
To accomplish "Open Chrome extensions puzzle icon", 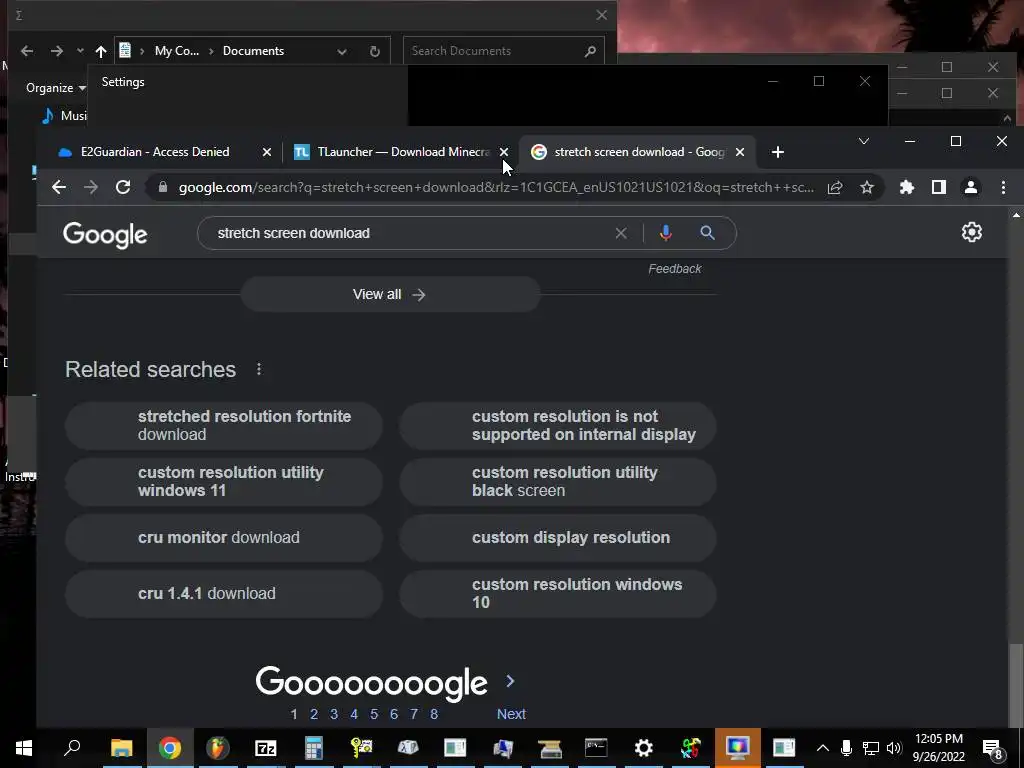I will [906, 188].
